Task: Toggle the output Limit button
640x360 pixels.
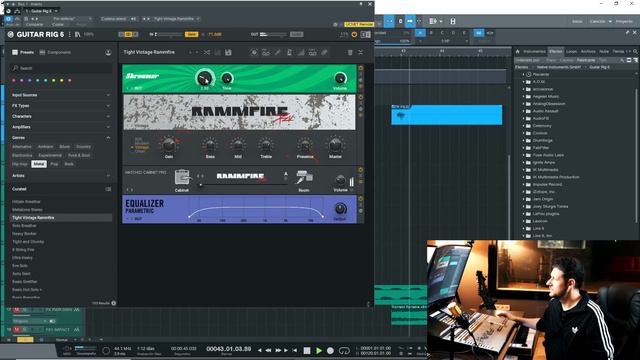Action: 297,34
